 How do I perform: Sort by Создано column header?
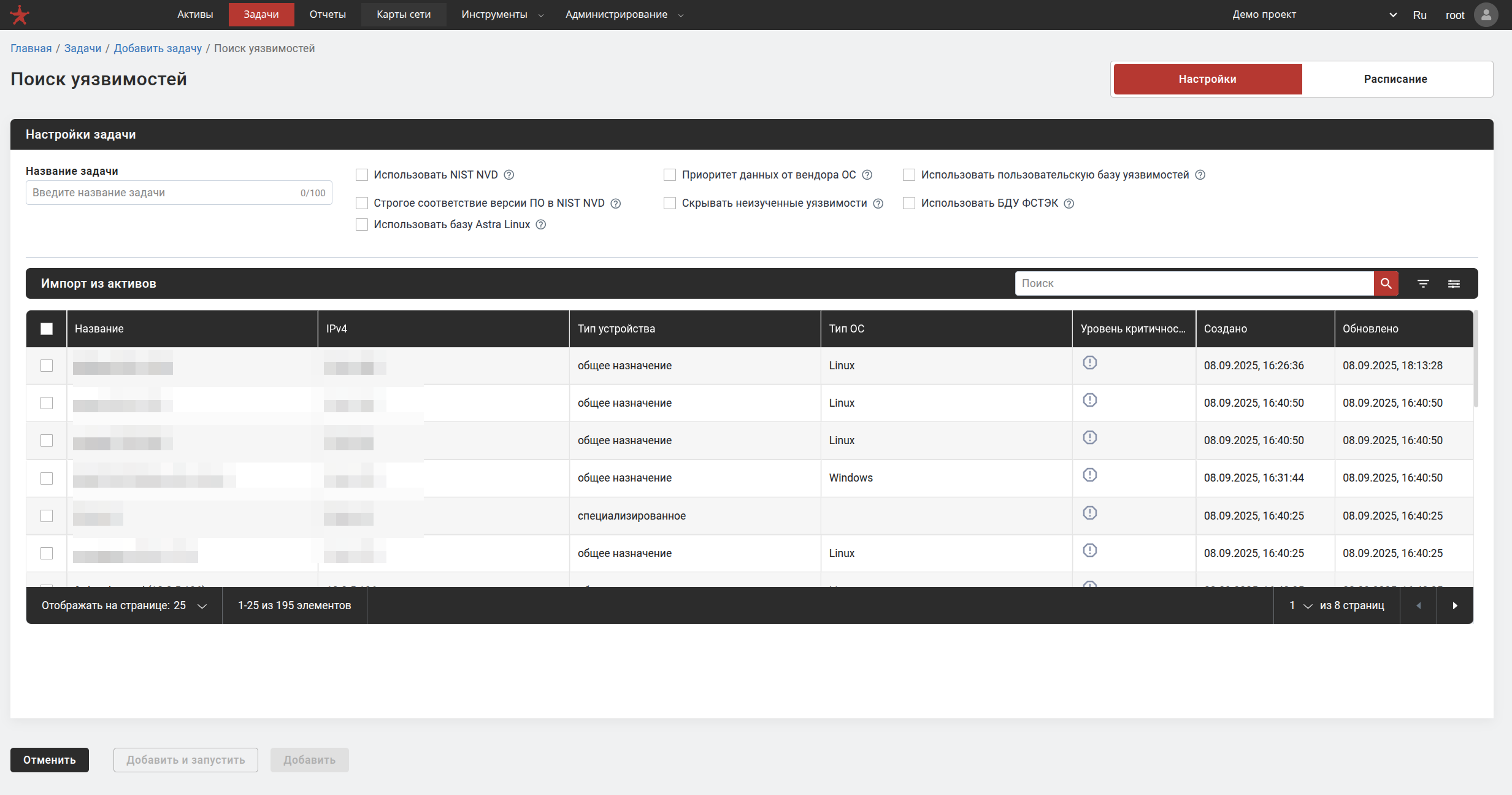point(1265,329)
